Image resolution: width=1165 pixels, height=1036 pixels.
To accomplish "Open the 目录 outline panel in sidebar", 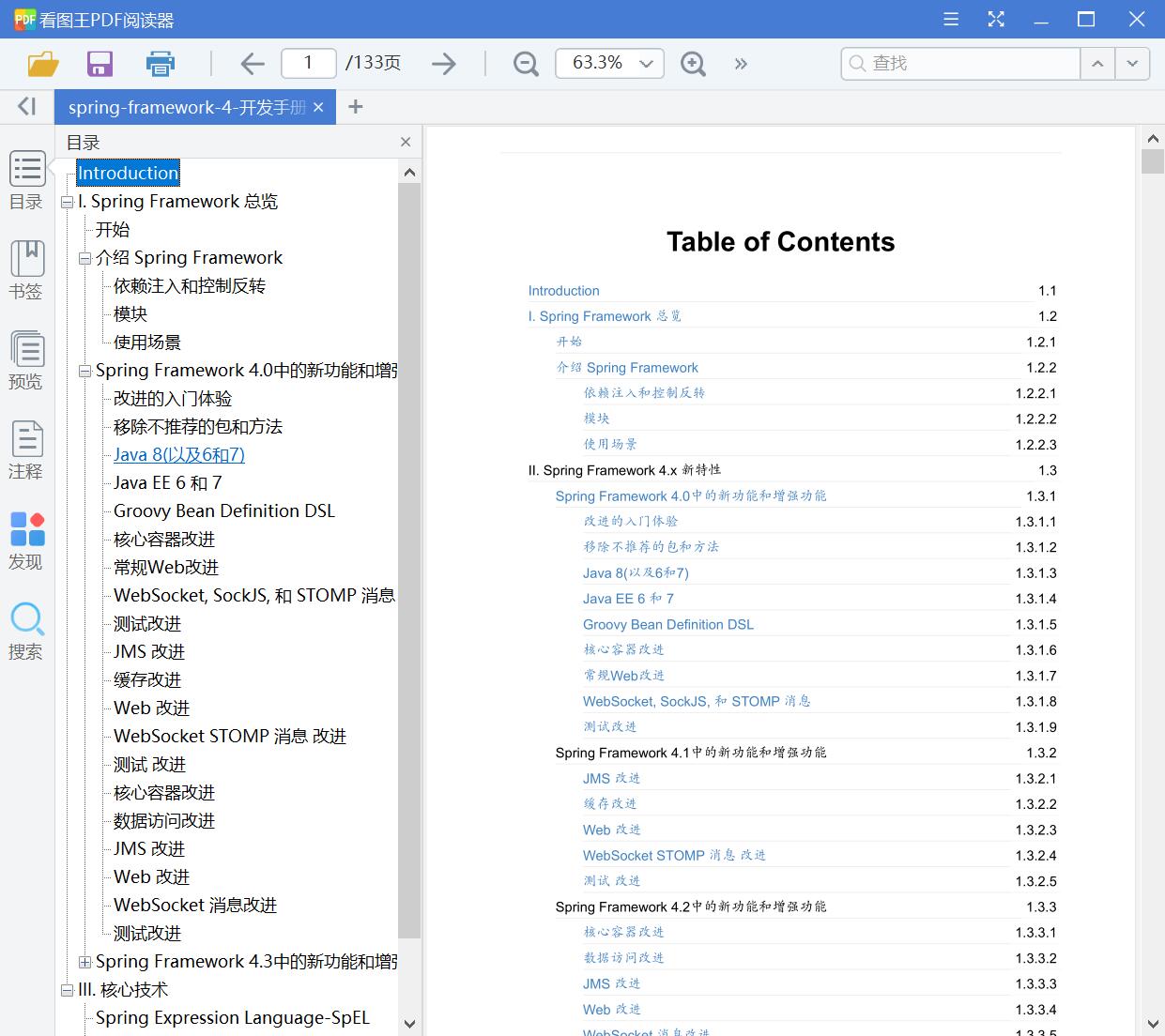I will (27, 181).
